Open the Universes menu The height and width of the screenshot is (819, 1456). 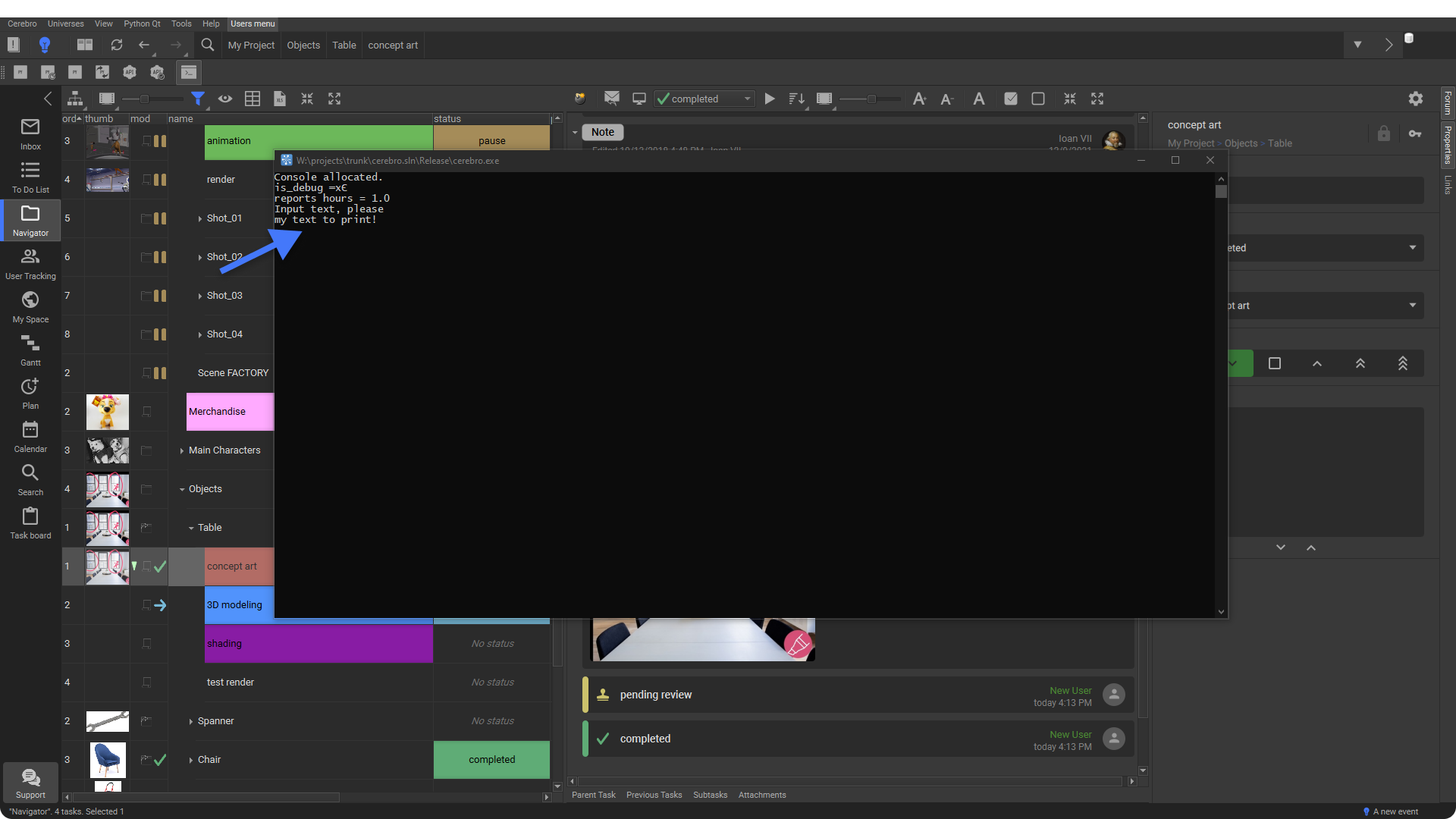[66, 24]
